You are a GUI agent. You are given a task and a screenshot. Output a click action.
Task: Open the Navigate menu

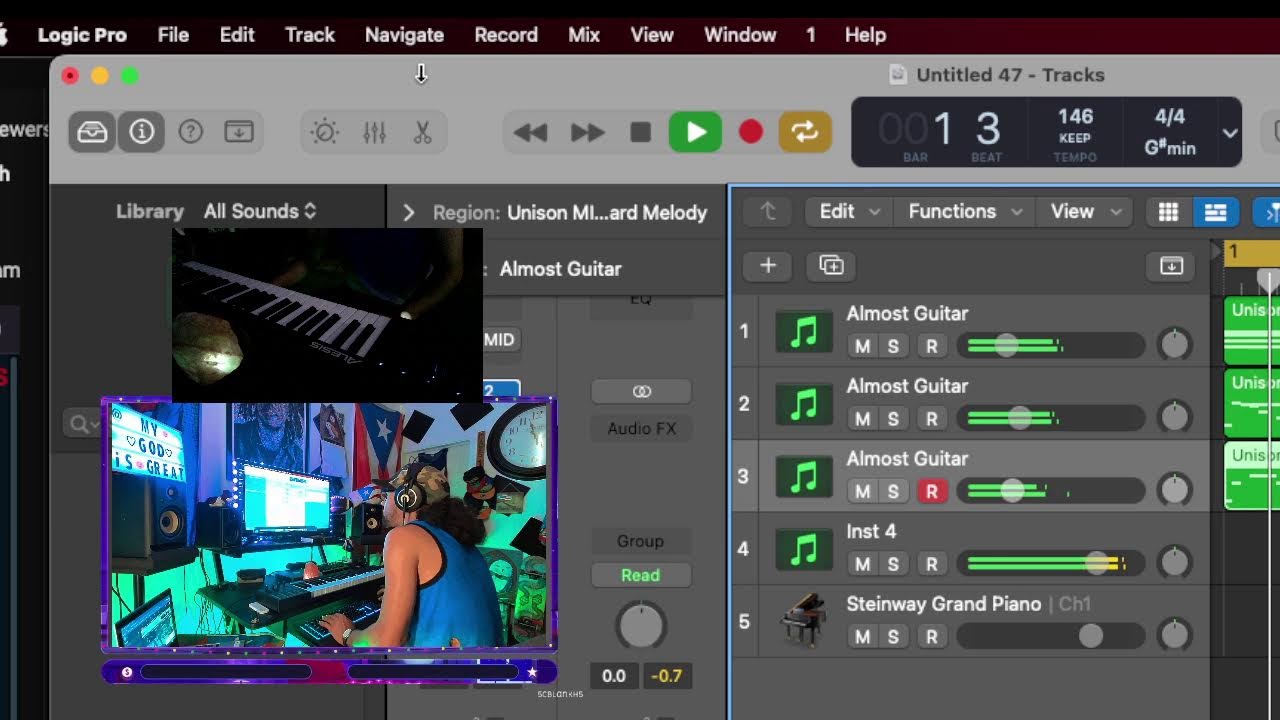pos(404,34)
